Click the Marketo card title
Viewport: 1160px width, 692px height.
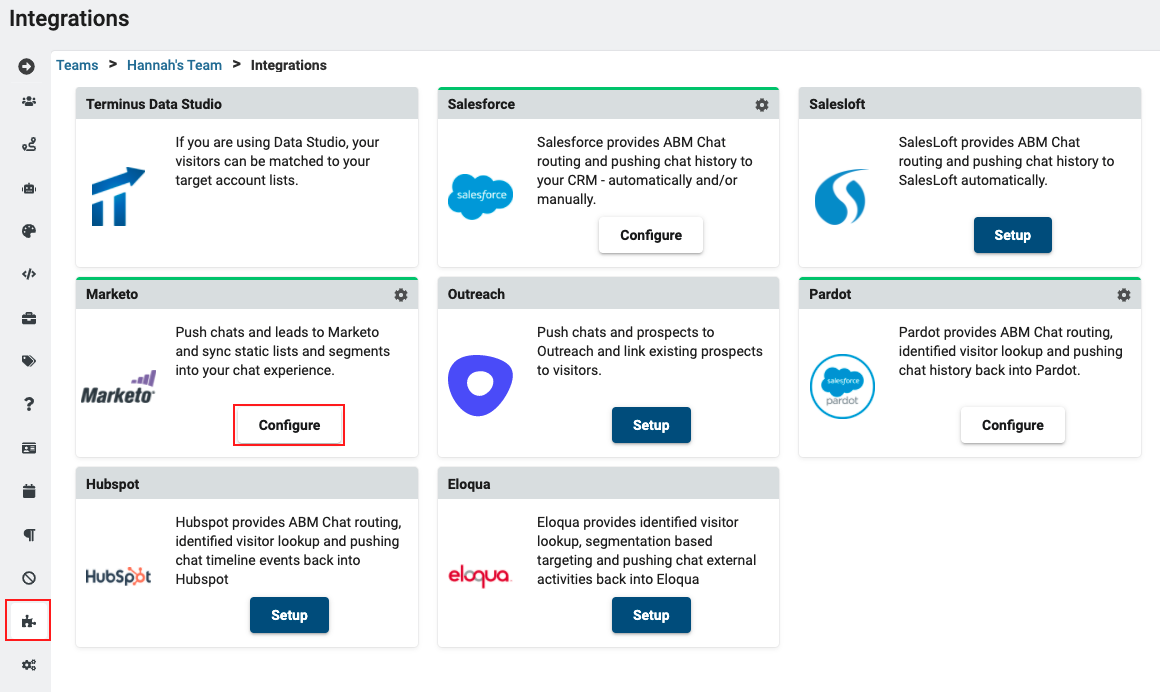click(x=112, y=295)
